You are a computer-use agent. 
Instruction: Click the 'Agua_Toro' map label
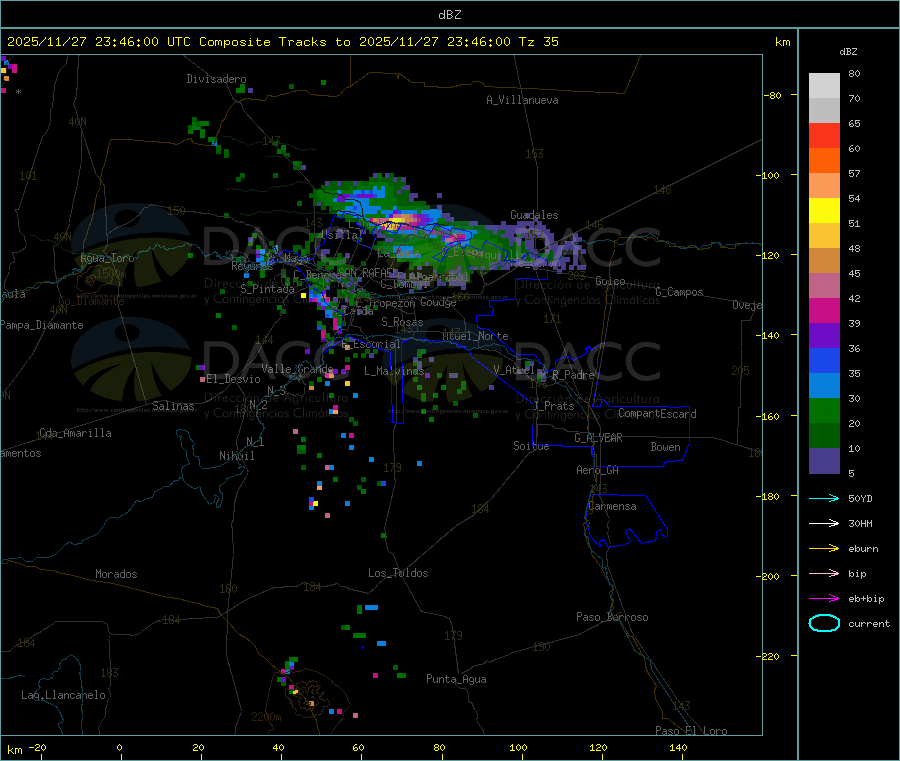(x=107, y=258)
